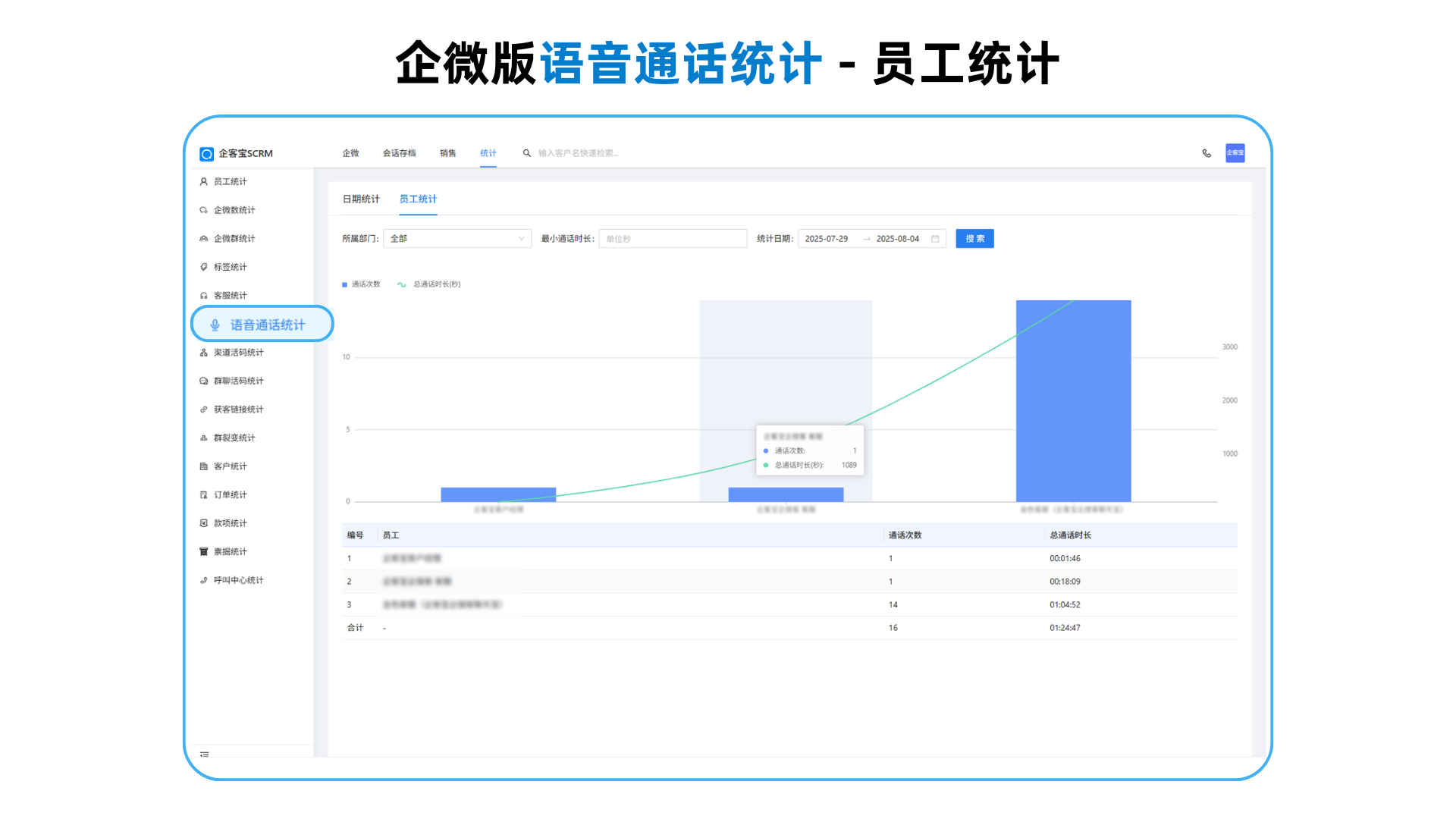Click the 企客宝SCRM logo

pos(236,154)
